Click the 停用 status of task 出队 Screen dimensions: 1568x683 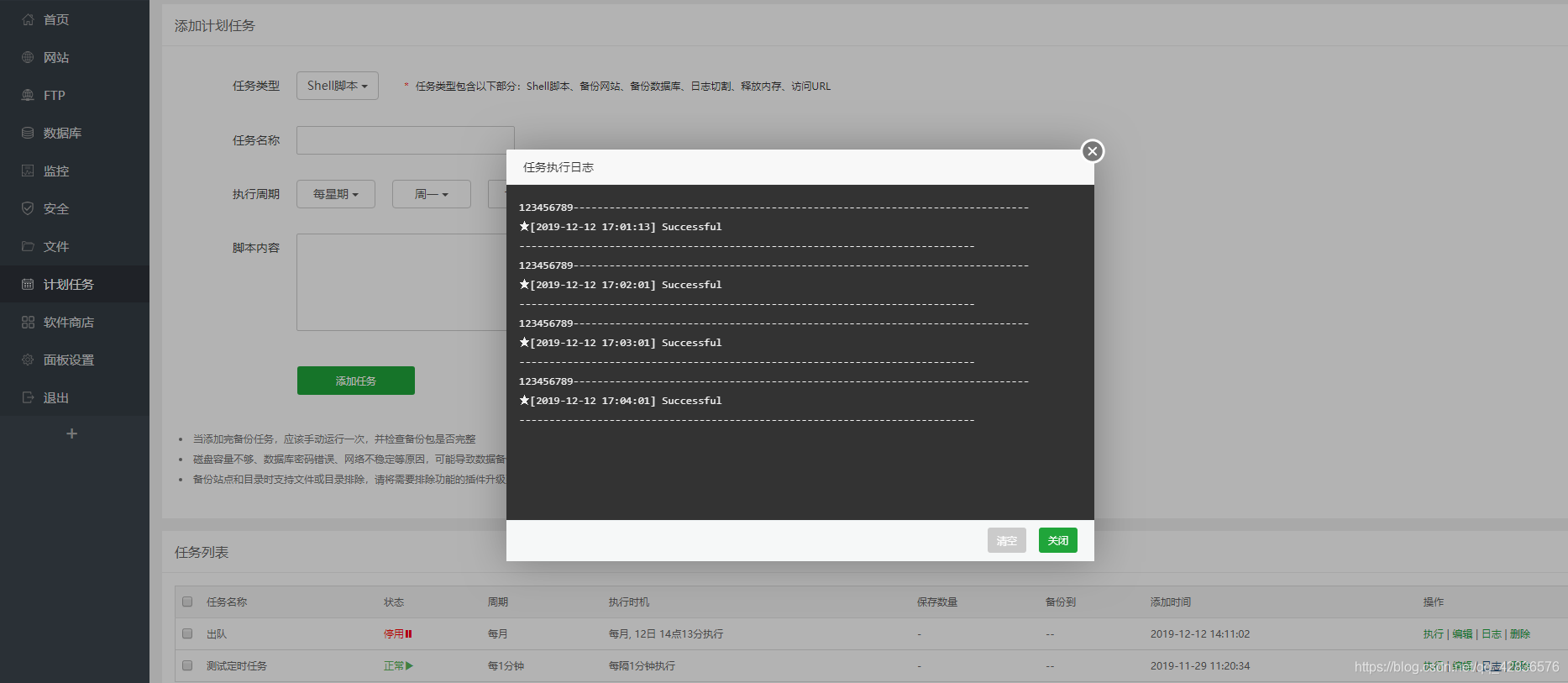point(394,634)
